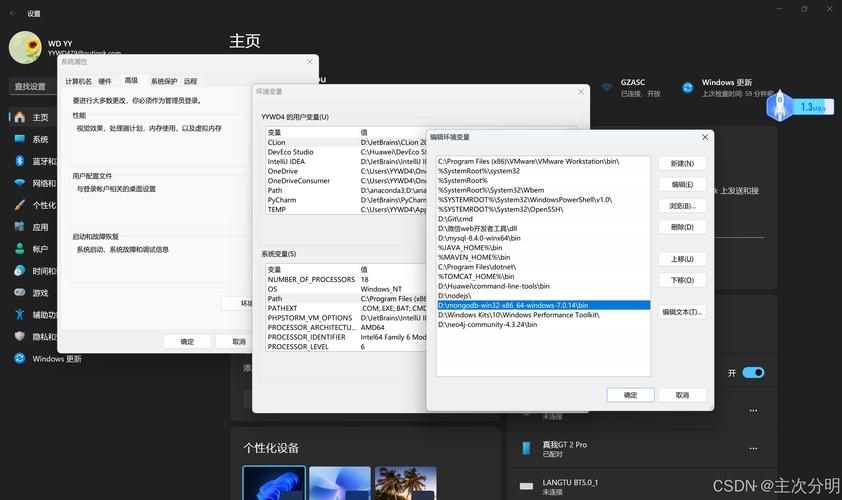The height and width of the screenshot is (500, 842).
Task: Switch to 硬件 tab in 系统属性
Action: pyautogui.click(x=105, y=81)
